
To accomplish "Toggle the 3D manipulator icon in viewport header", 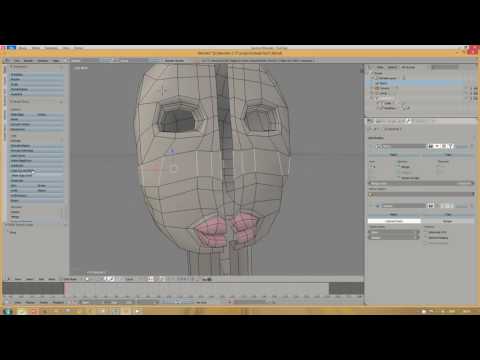I will tap(106, 279).
